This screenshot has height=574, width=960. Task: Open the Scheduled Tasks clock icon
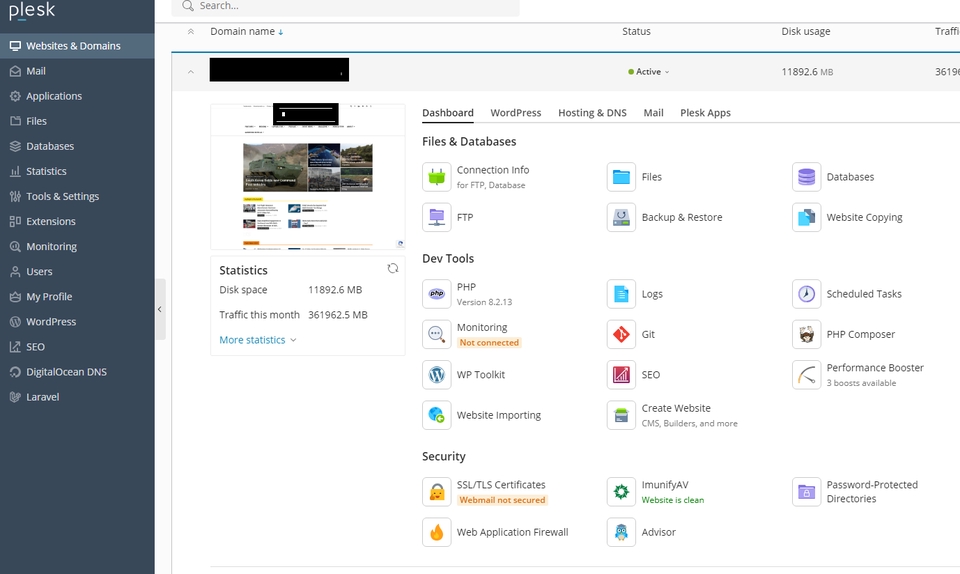coord(806,294)
